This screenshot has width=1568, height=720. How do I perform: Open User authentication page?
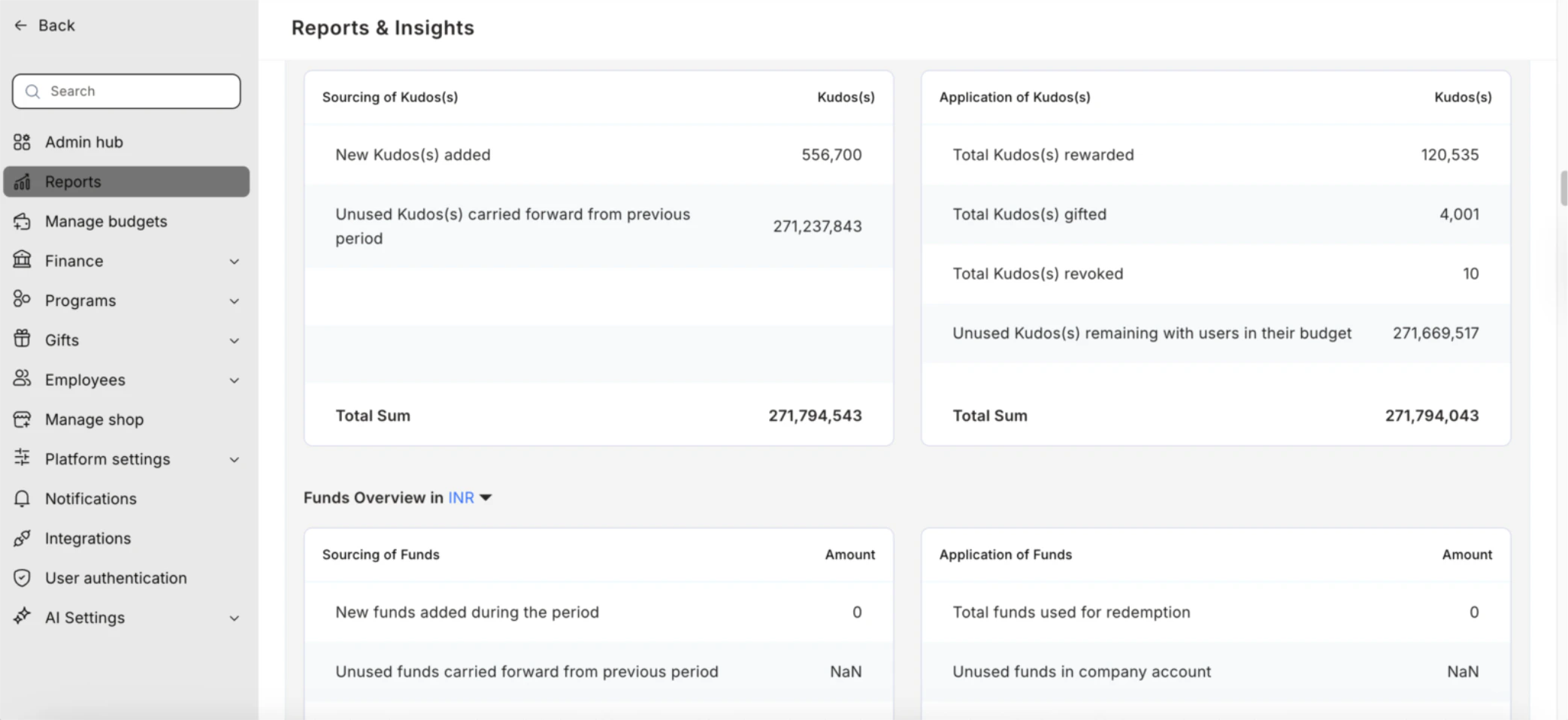pos(126,578)
